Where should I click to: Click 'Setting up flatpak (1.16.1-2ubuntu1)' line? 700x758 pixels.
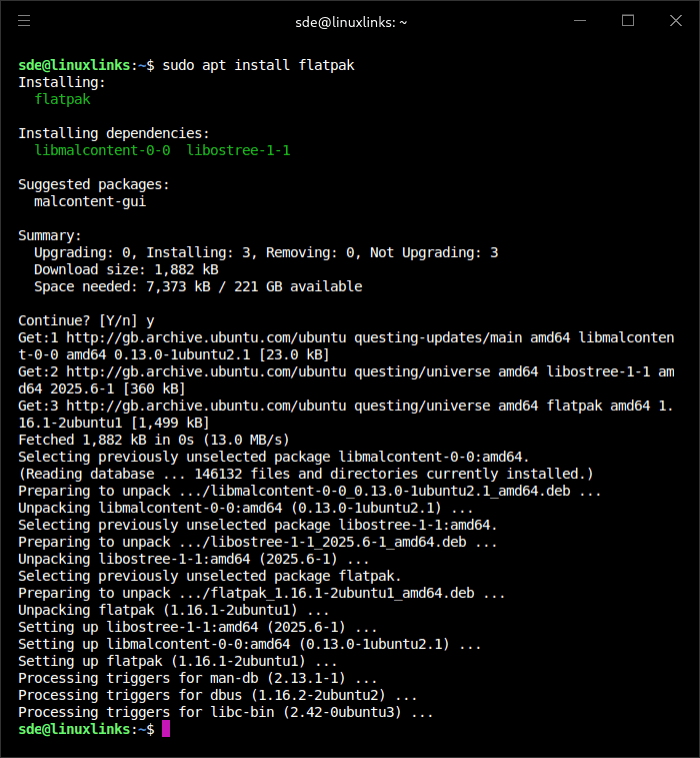pos(177,661)
